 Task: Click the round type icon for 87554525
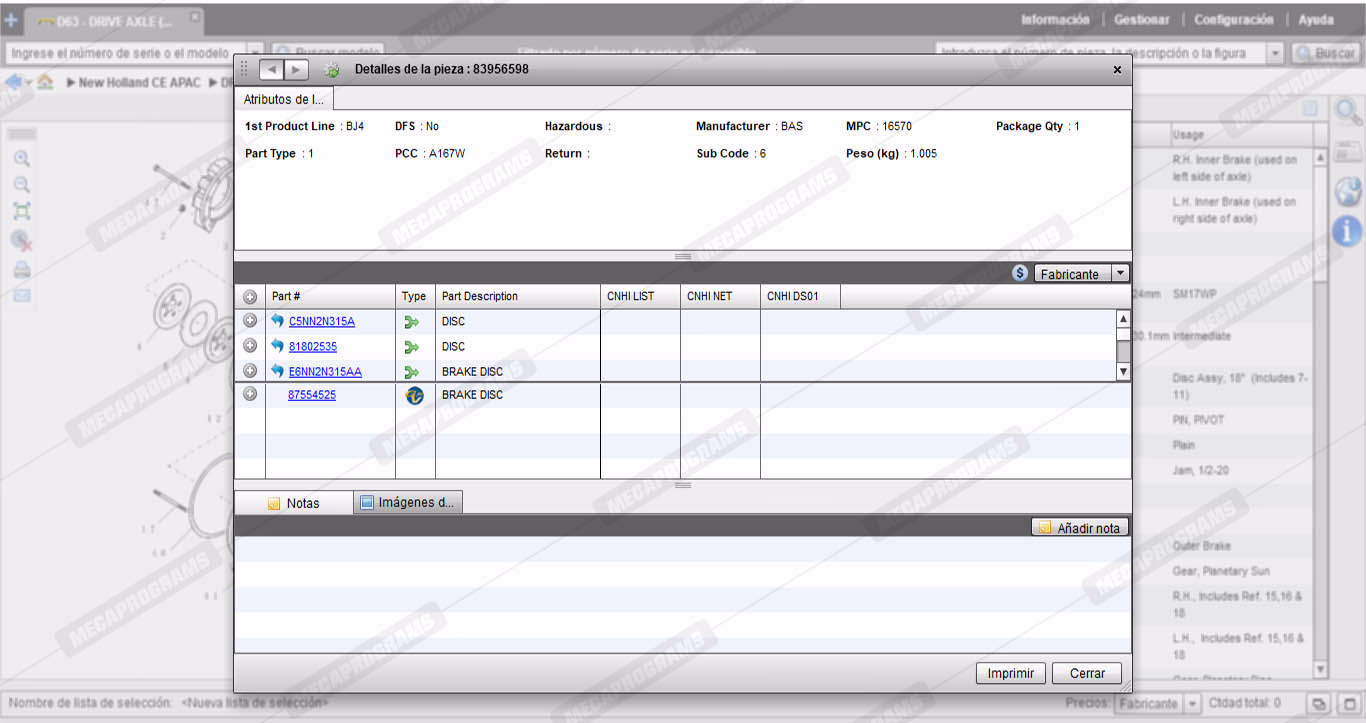point(414,395)
